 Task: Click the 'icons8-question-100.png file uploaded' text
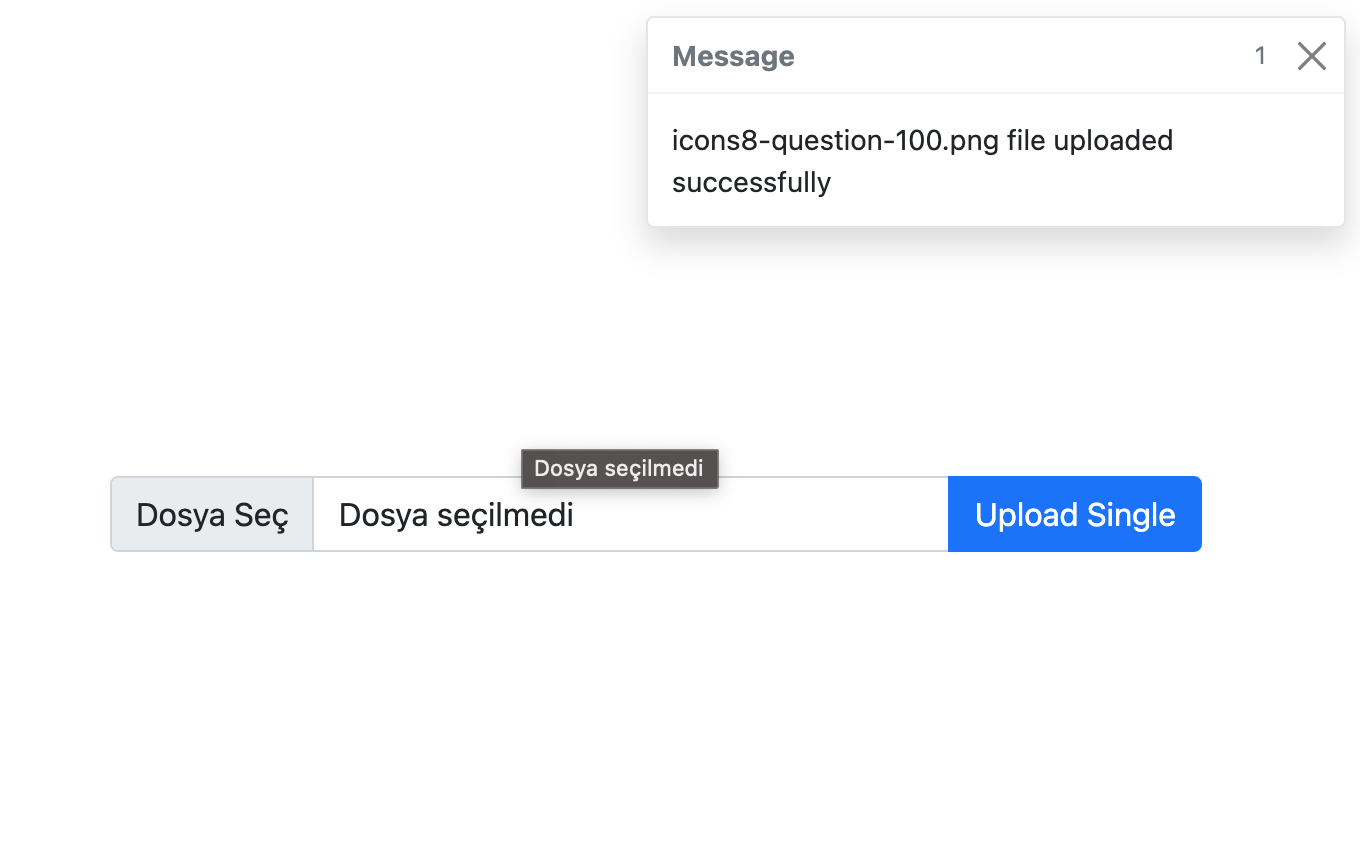922,140
